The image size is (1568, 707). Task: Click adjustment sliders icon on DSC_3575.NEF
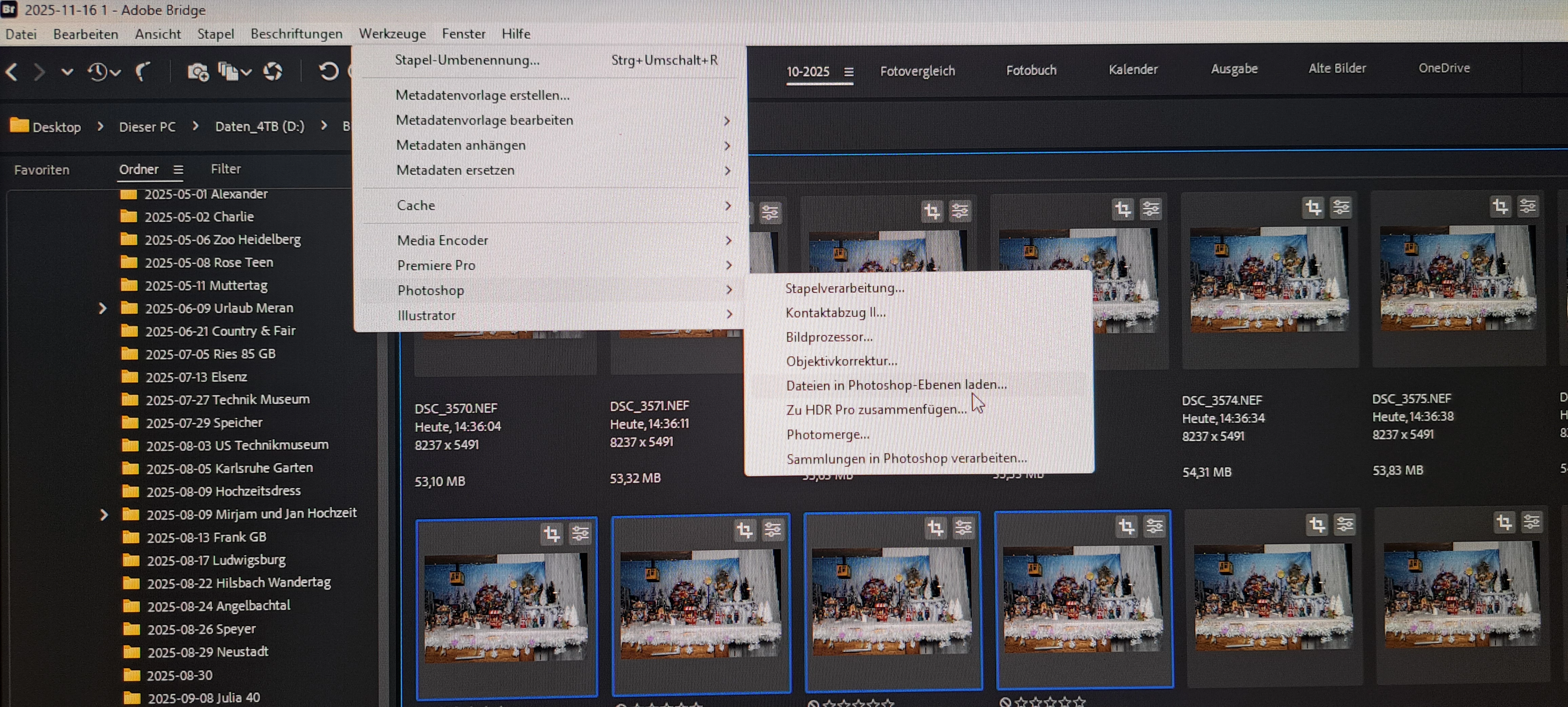(x=1528, y=207)
